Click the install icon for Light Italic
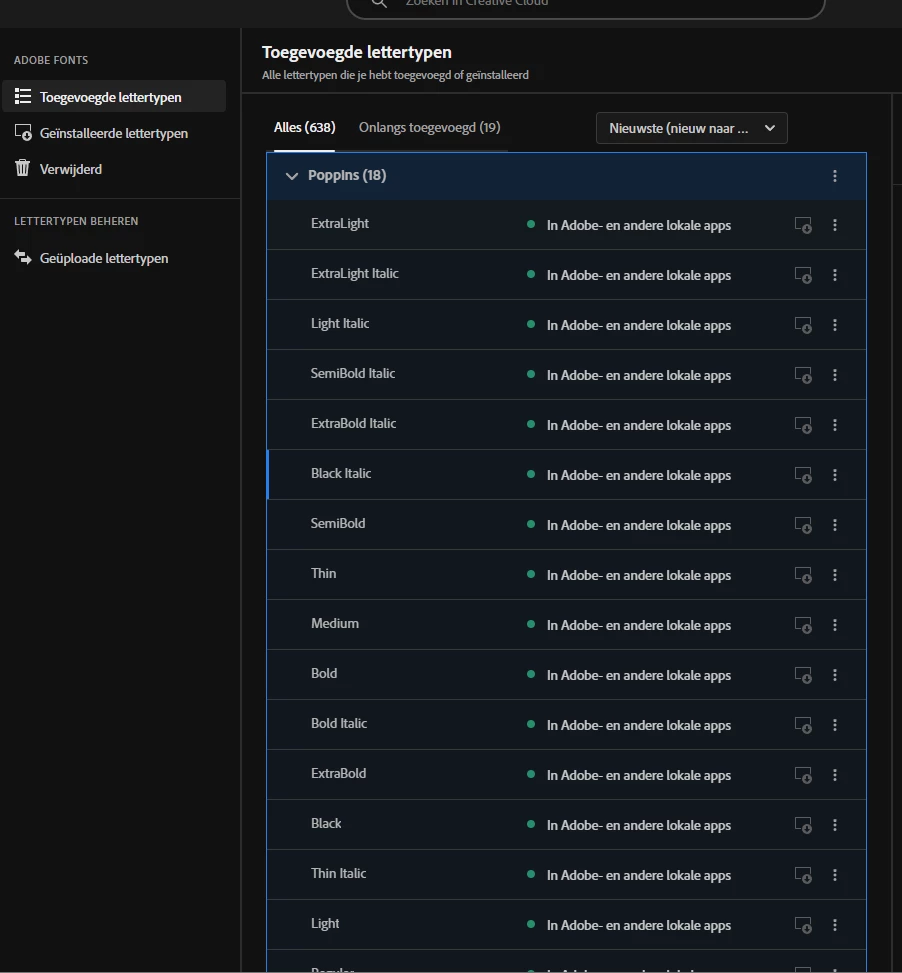This screenshot has height=973, width=902. pyautogui.click(x=803, y=325)
